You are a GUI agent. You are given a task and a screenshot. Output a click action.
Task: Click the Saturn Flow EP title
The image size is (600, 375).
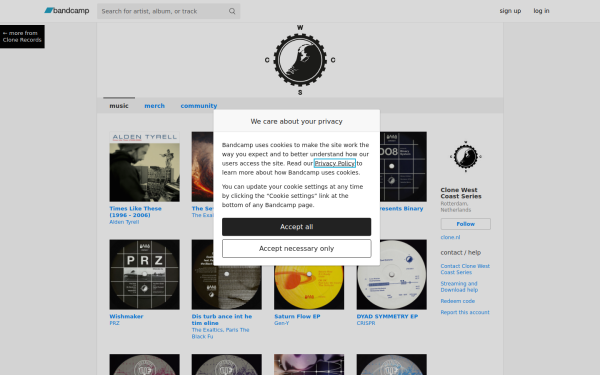297,316
